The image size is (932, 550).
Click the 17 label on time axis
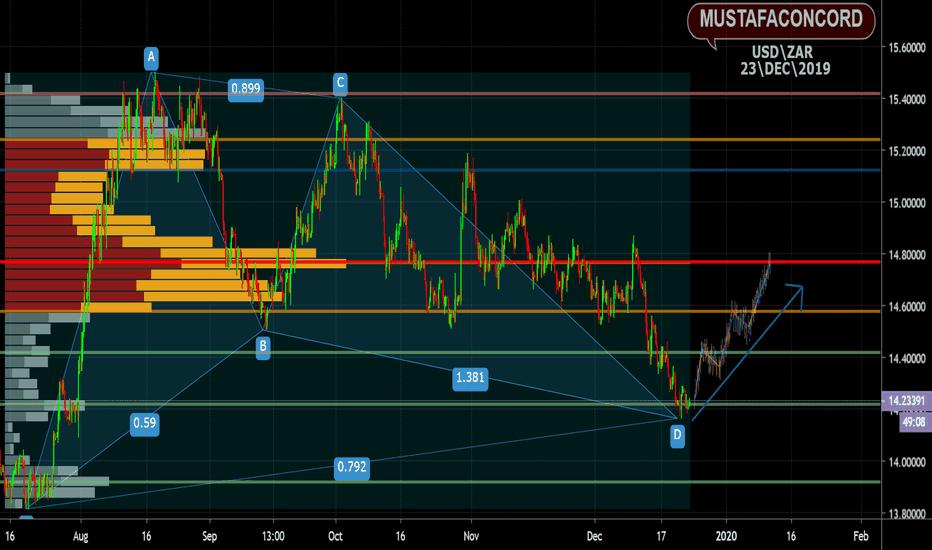(x=661, y=536)
